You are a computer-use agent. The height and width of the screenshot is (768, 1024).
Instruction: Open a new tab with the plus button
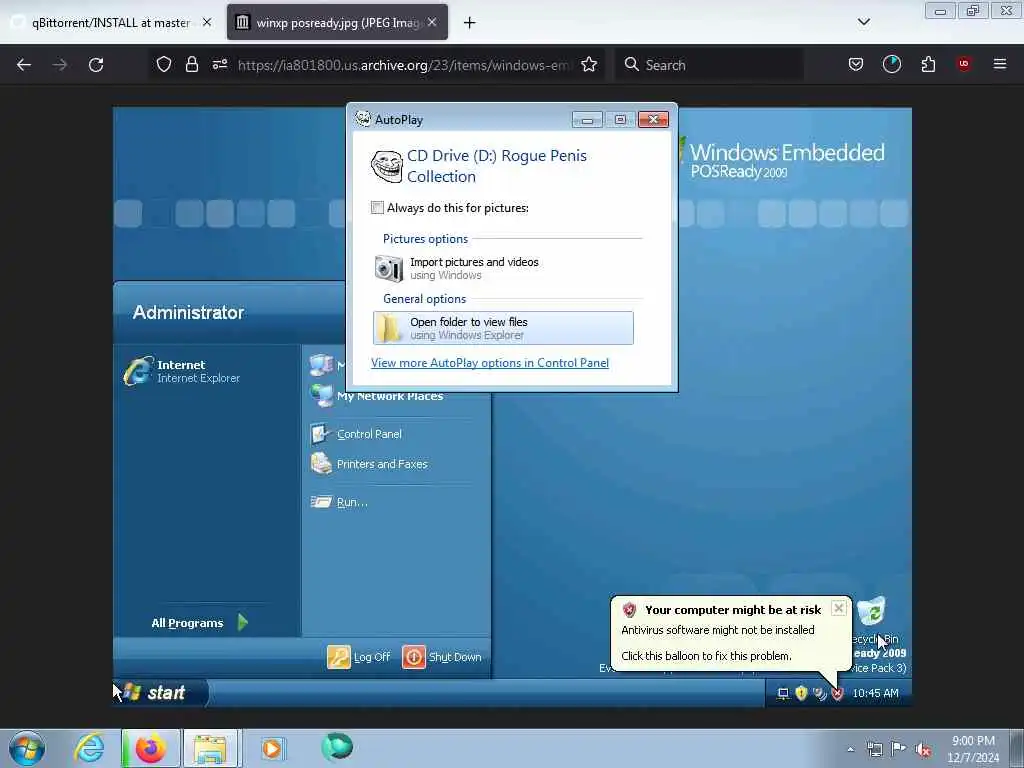point(470,23)
